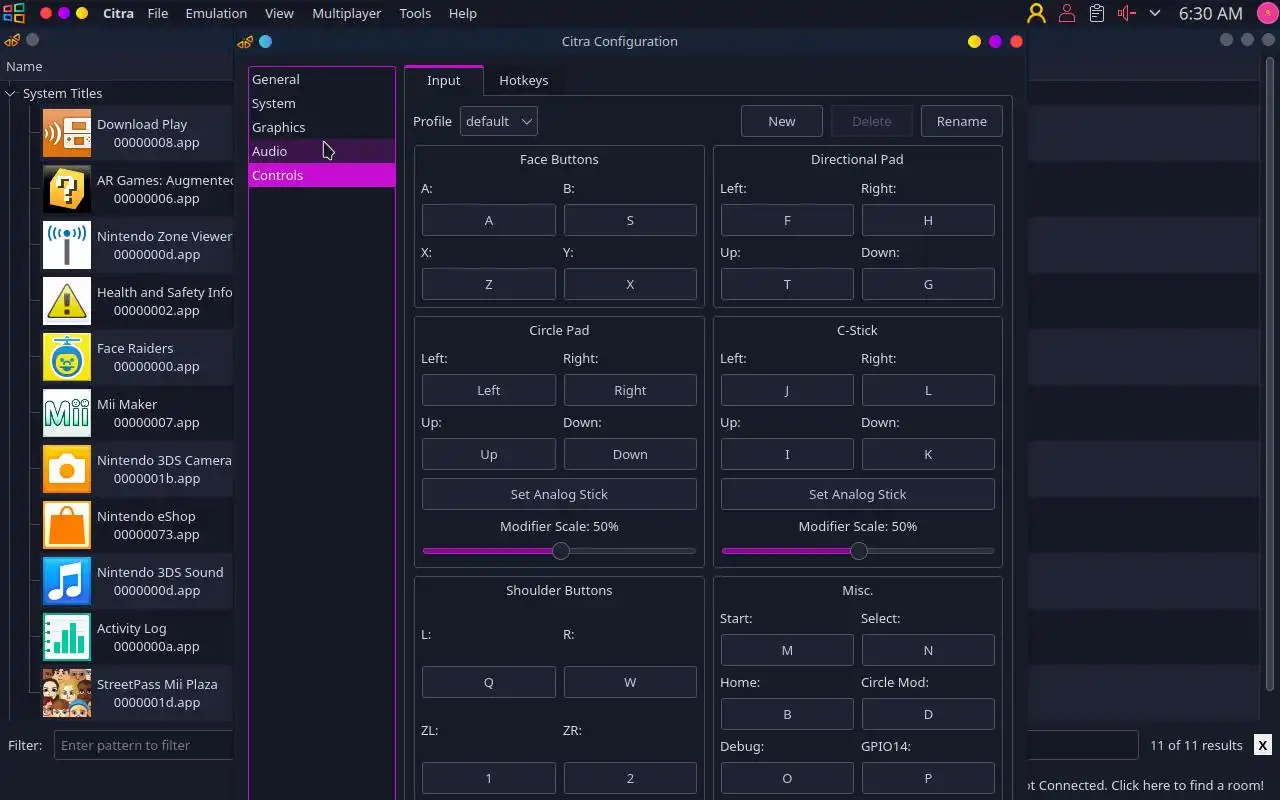Viewport: 1280px width, 800px height.
Task: Rebind D-Pad Down mapped to G
Action: pyautogui.click(x=928, y=284)
